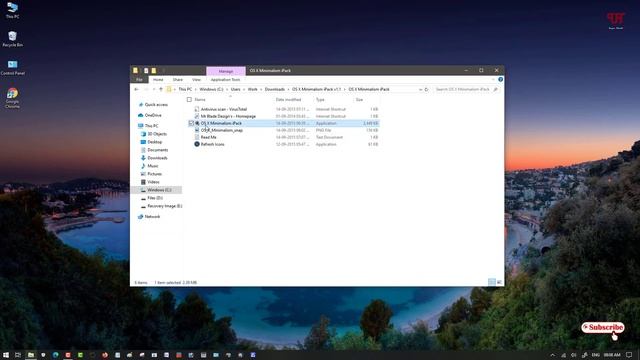The width and height of the screenshot is (640, 360).
Task: Select the Antivirus scan - VirusTotal shortcut
Action: pyautogui.click(x=224, y=109)
